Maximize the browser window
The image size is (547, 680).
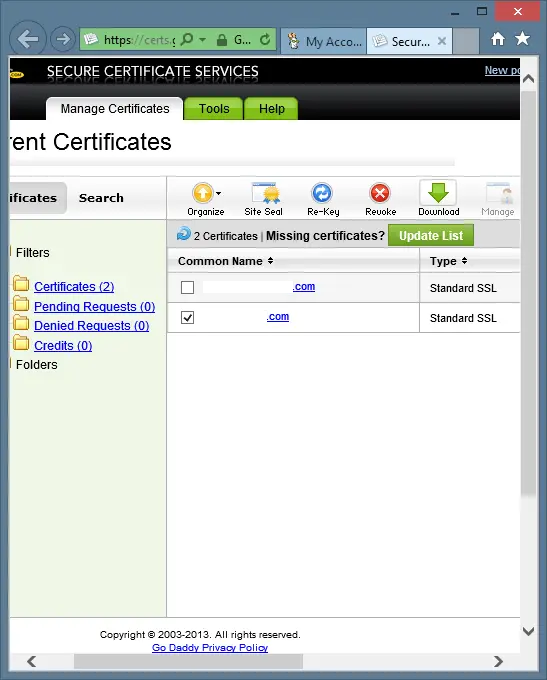pyautogui.click(x=482, y=11)
